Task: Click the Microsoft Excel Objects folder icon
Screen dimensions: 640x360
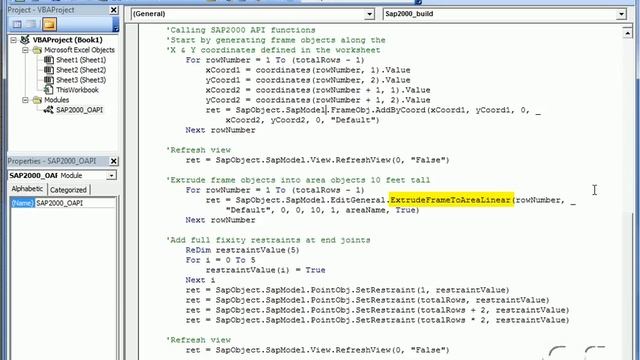Action: click(x=37, y=50)
